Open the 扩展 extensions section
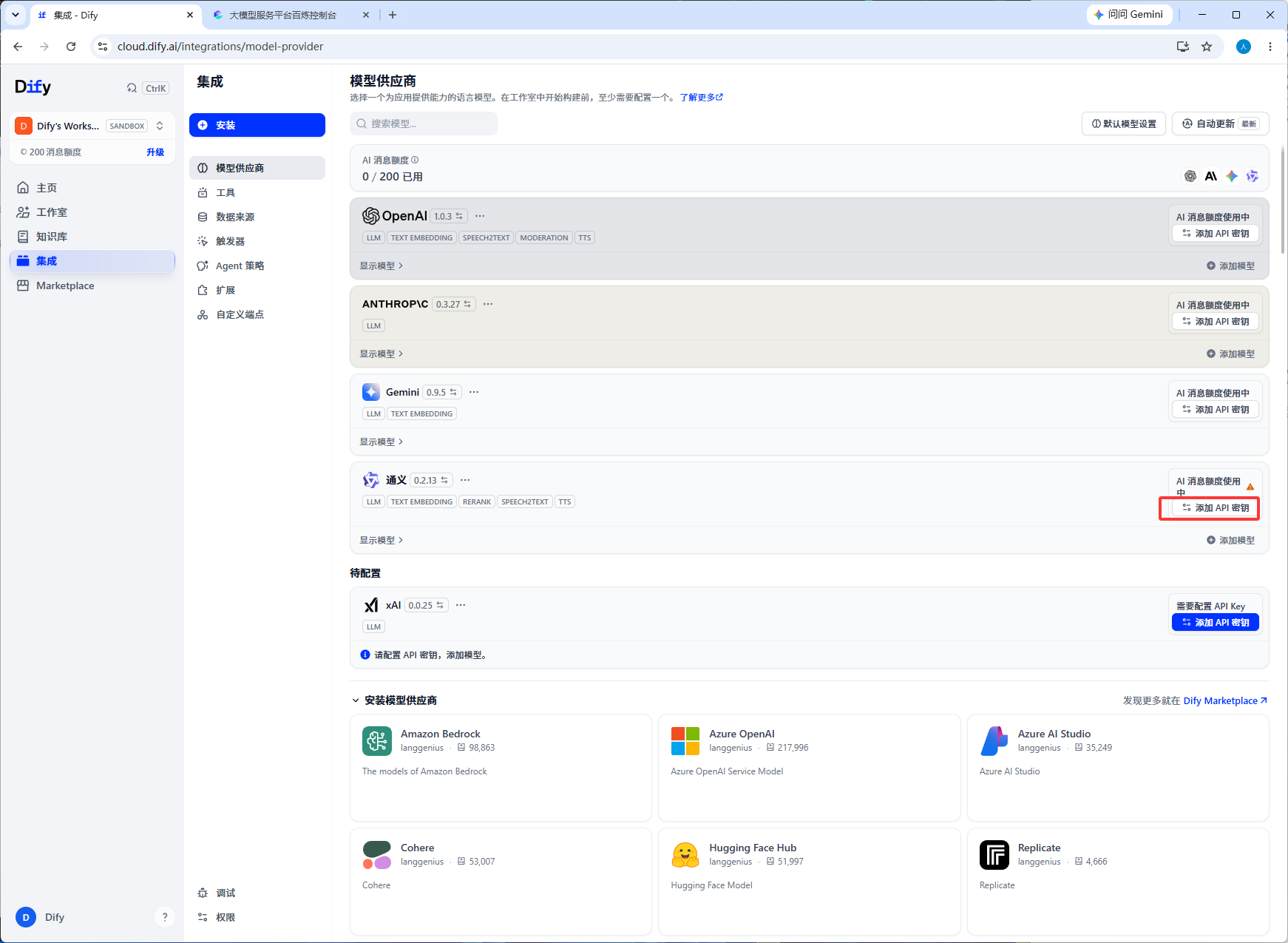Viewport: 1288px width, 943px height. click(x=257, y=290)
